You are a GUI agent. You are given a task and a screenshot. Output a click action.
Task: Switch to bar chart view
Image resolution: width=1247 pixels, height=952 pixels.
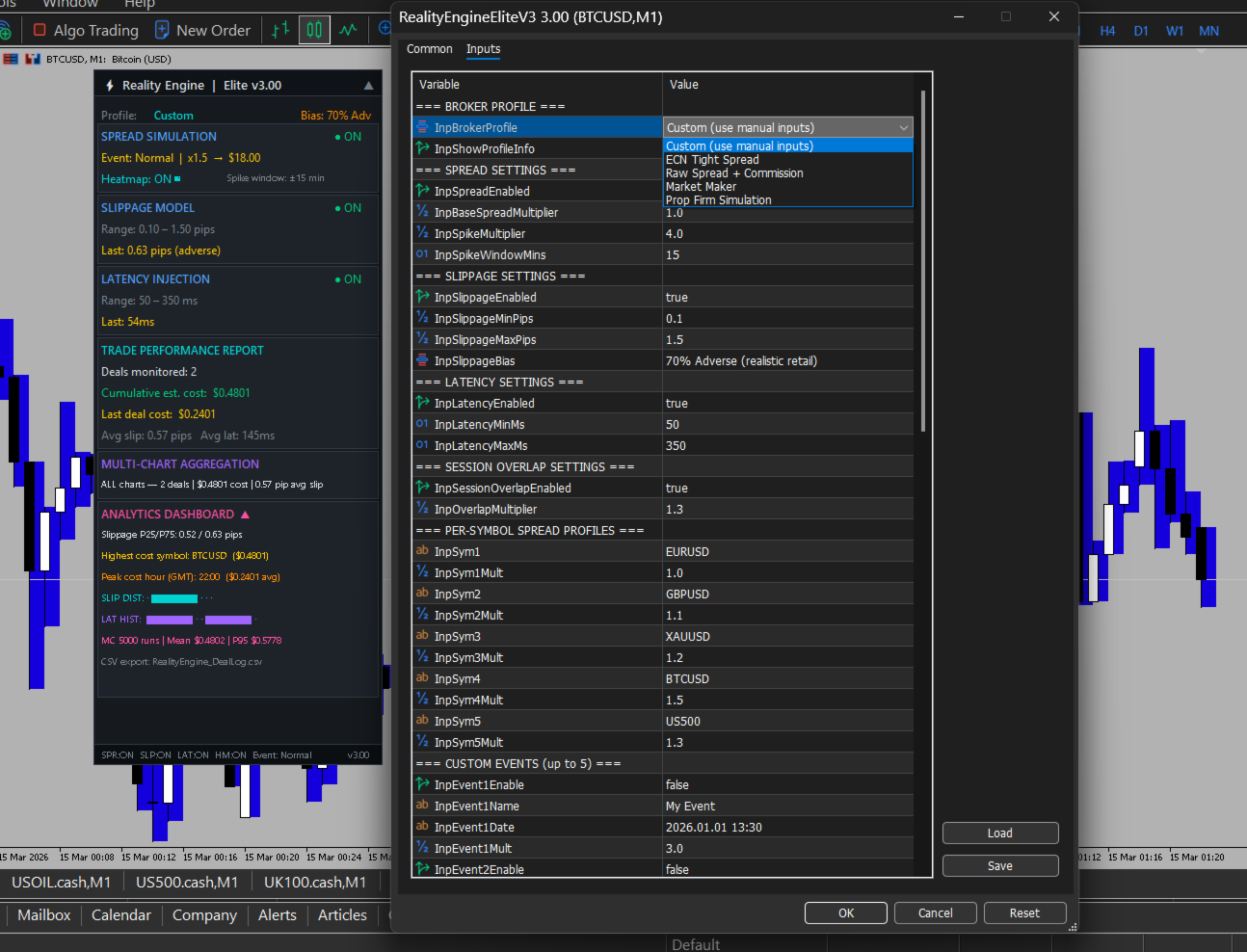[280, 30]
